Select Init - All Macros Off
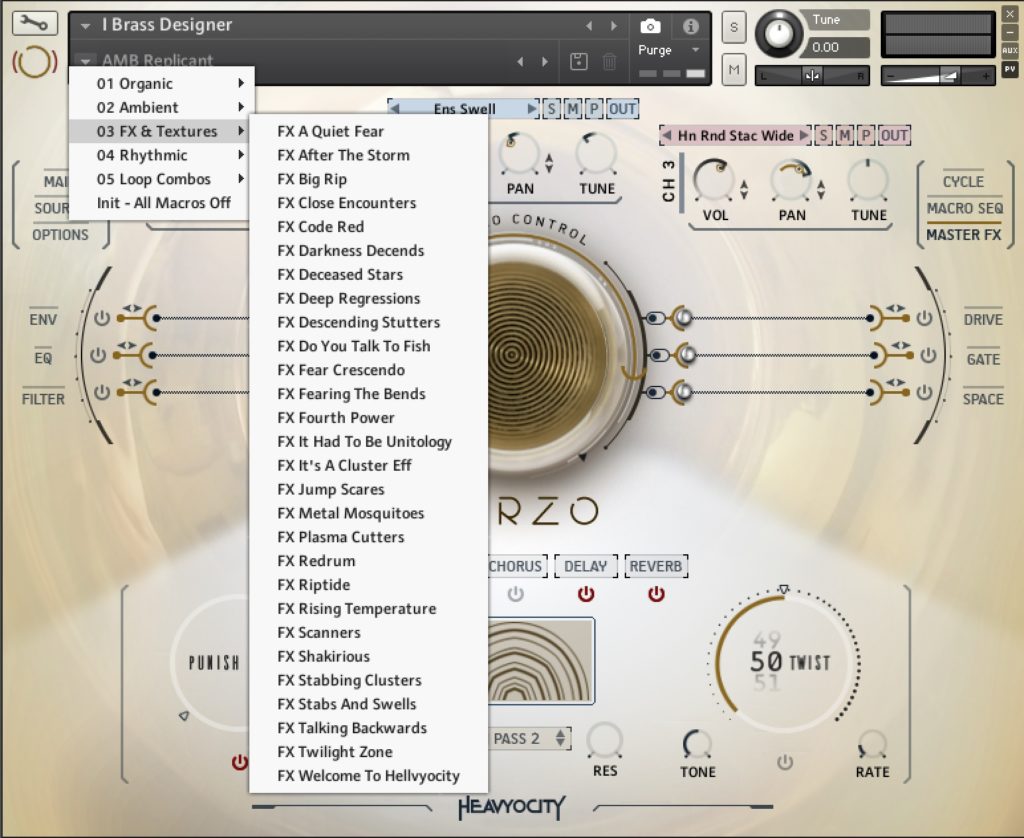This screenshot has height=838, width=1024. point(163,203)
